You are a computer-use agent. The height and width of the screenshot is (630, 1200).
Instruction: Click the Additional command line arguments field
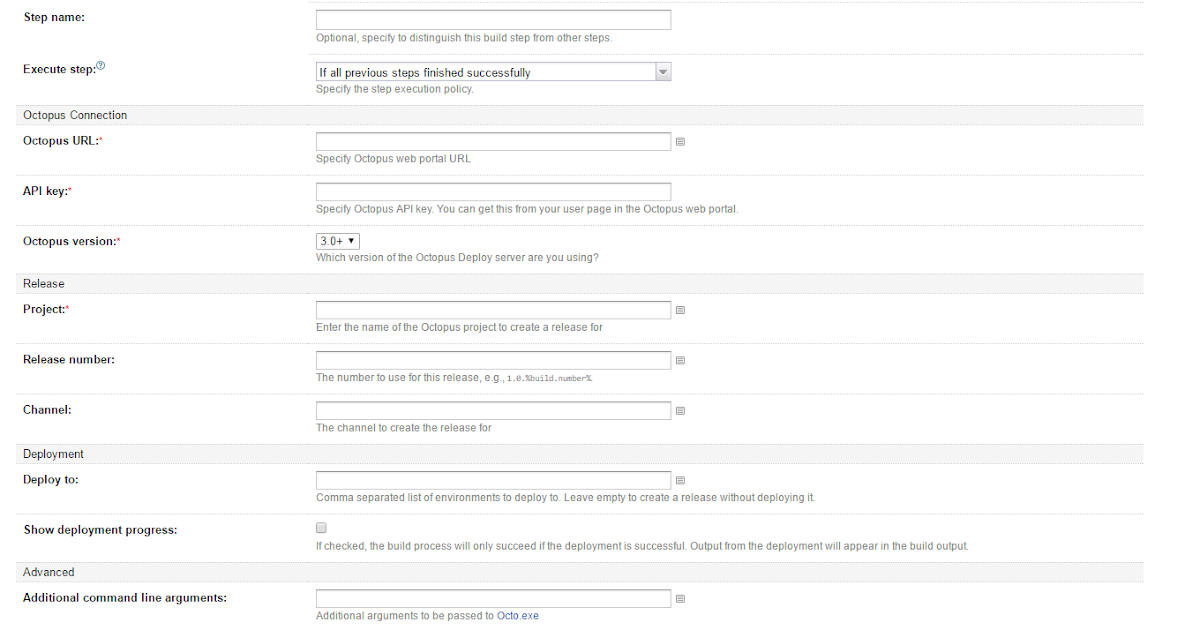[493, 598]
